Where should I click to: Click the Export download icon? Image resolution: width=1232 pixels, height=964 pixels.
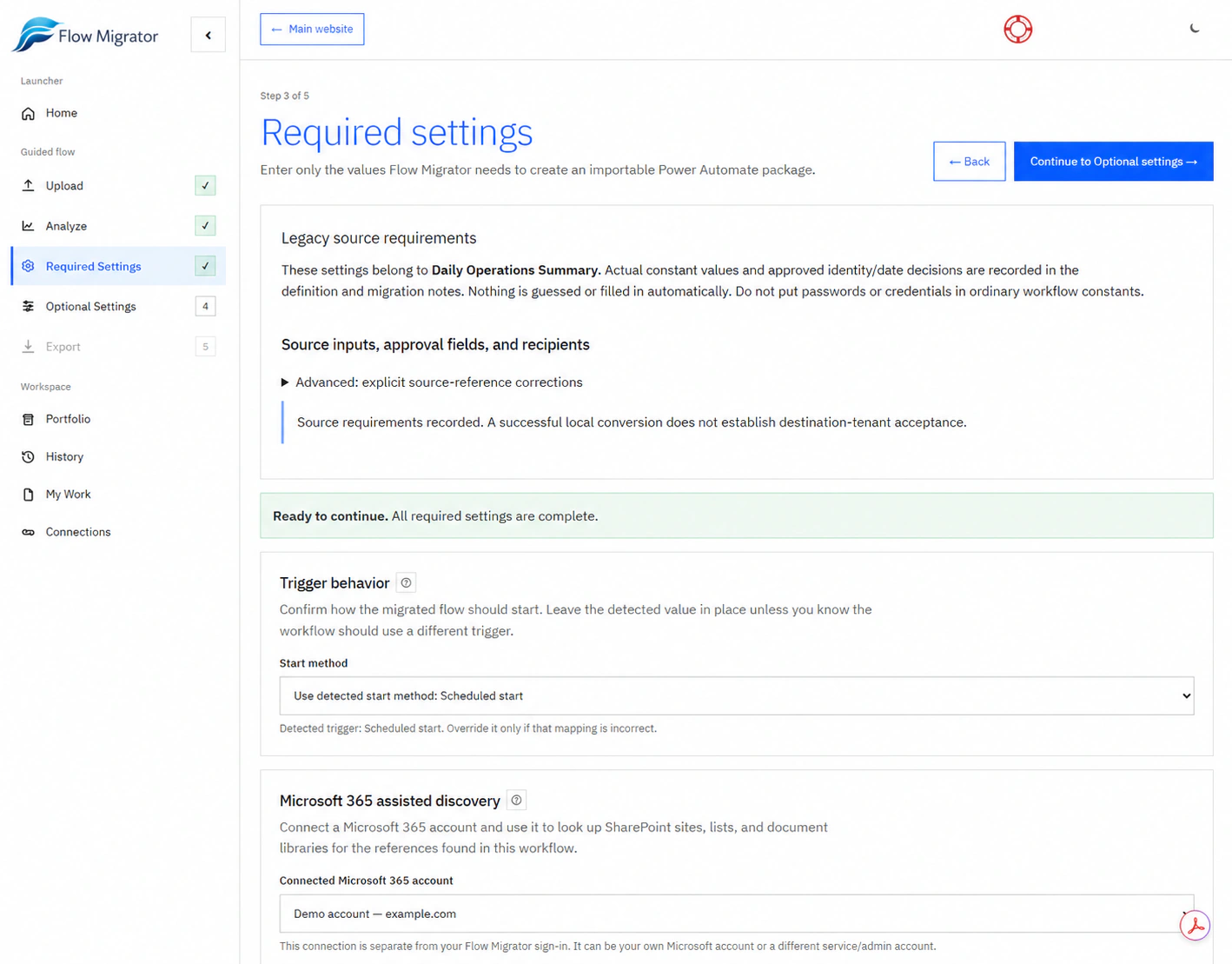click(x=29, y=347)
